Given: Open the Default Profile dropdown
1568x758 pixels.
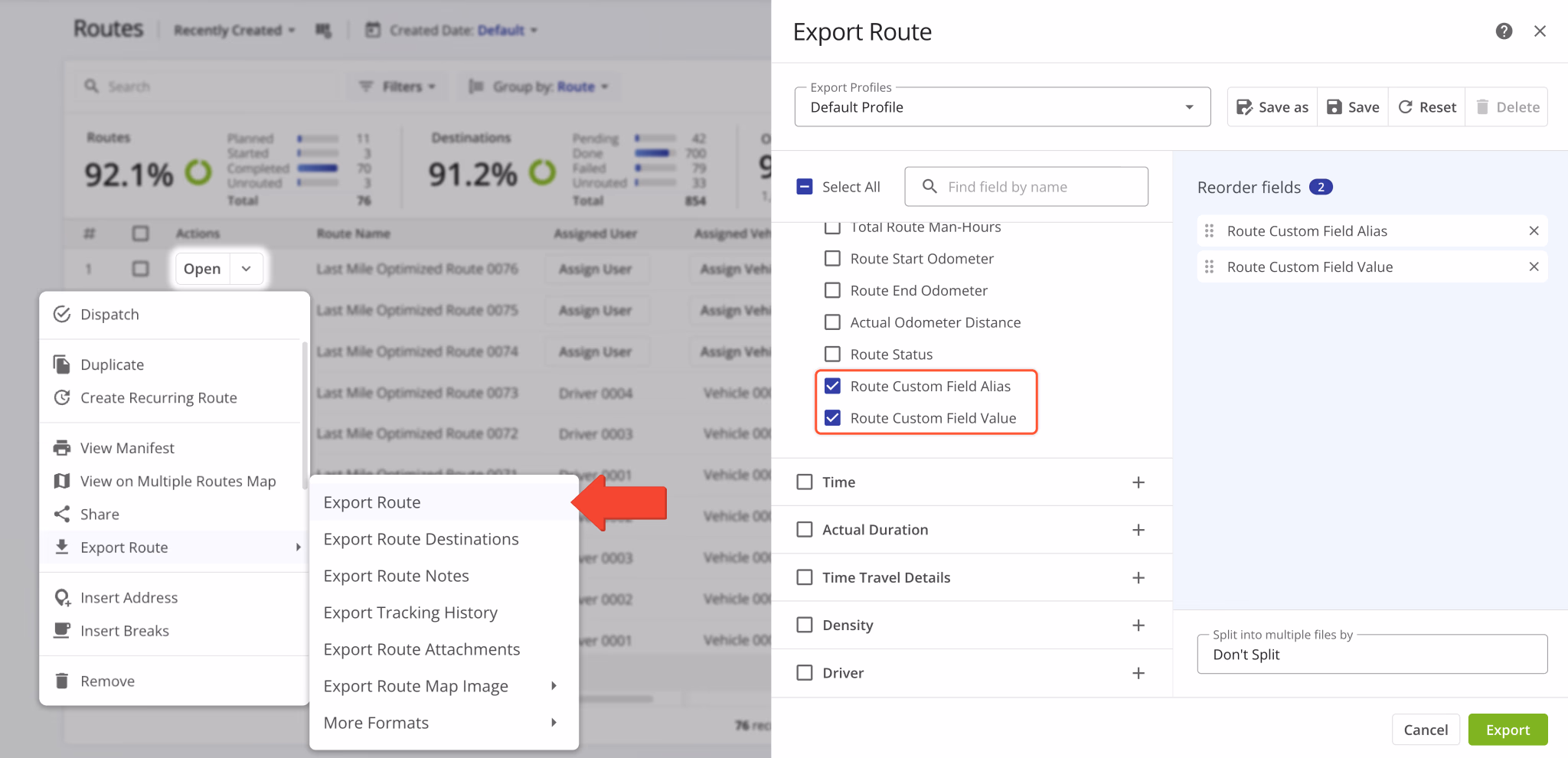Looking at the screenshot, I should (x=1188, y=106).
